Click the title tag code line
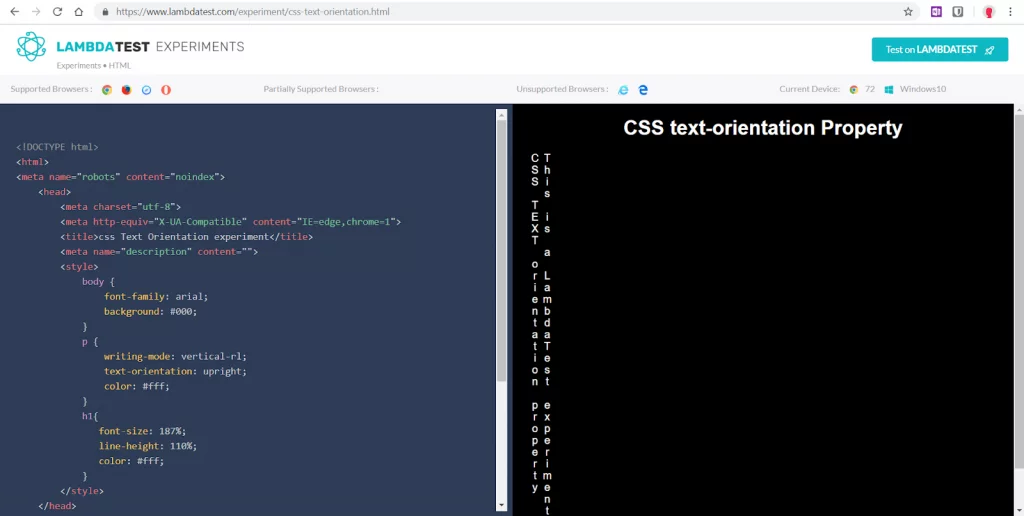1024x516 pixels. (187, 237)
